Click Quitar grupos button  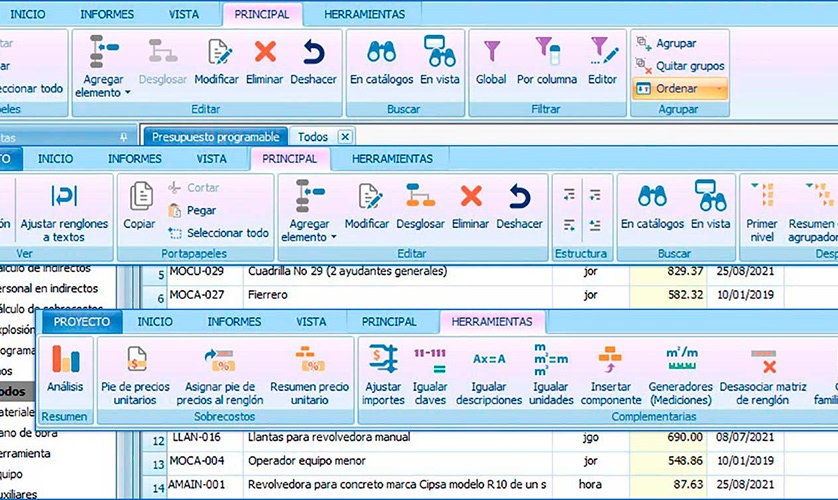point(680,66)
